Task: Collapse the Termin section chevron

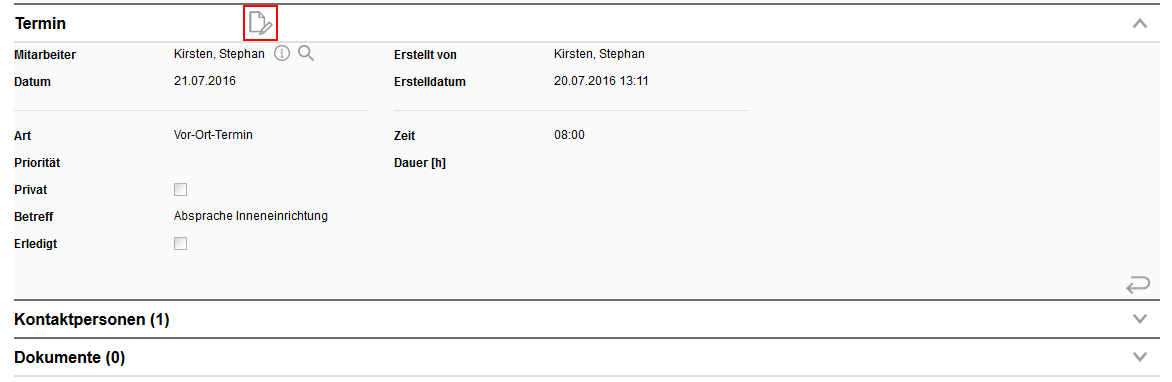Action: tap(1139, 23)
